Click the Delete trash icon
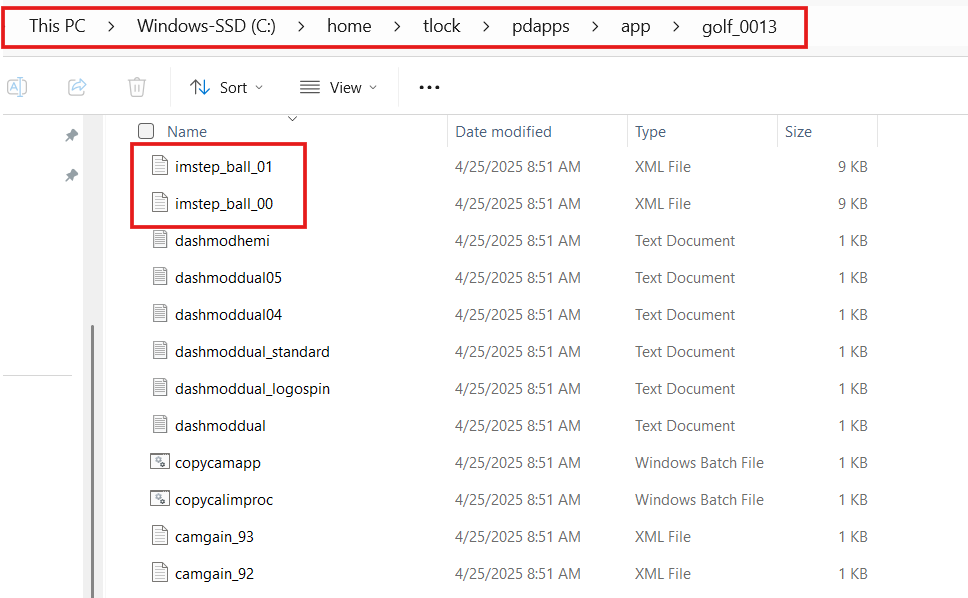 pos(136,87)
